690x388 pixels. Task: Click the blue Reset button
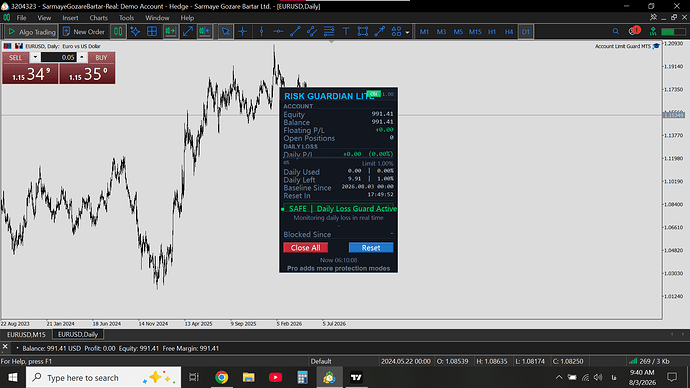371,248
